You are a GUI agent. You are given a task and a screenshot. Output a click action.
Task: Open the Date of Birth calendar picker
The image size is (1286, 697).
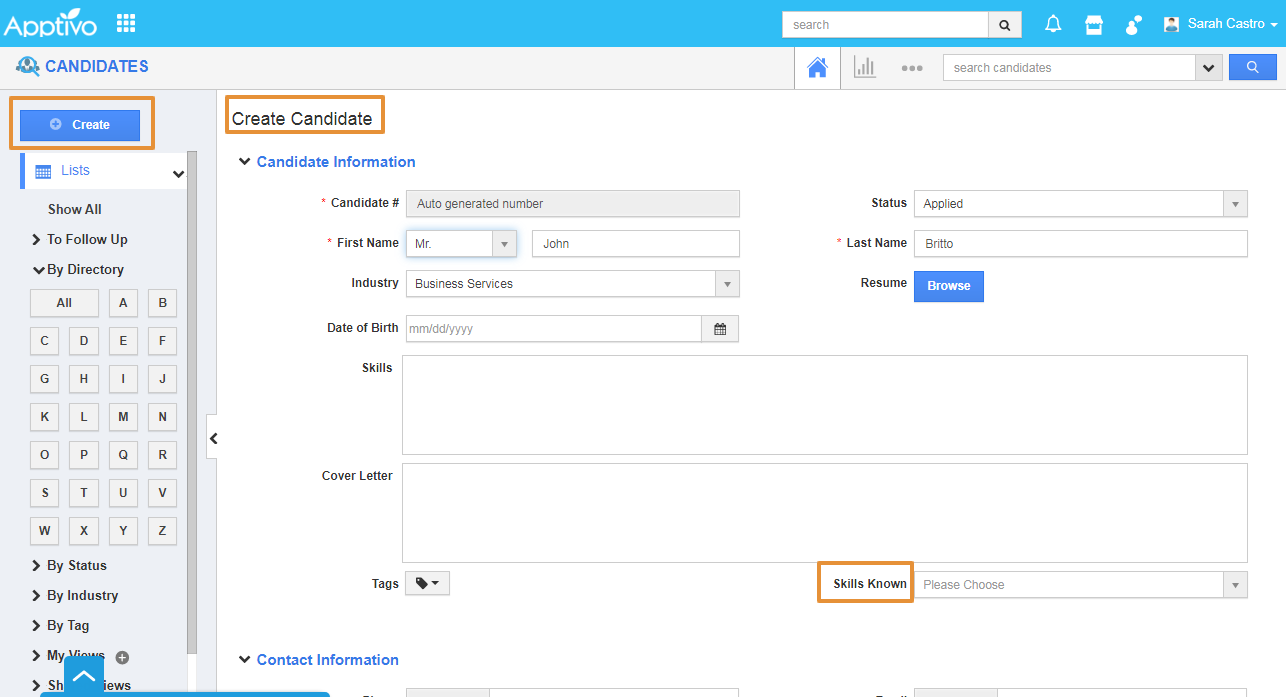click(x=720, y=329)
